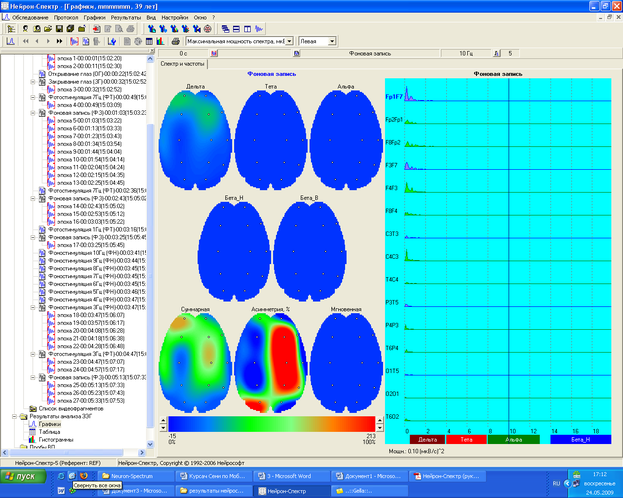Click the tile windows vertically icon
623x498 pixels.
(248, 29)
